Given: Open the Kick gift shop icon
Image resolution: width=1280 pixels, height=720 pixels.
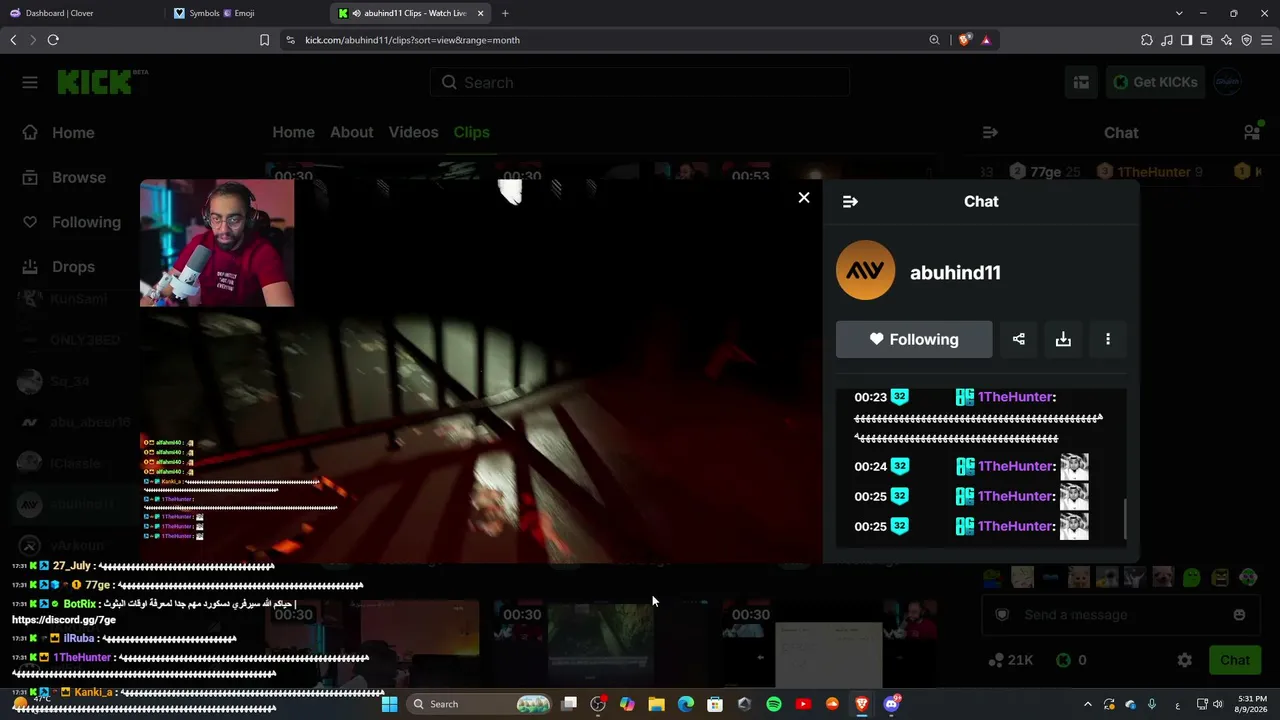Looking at the screenshot, I should pos(1081,82).
